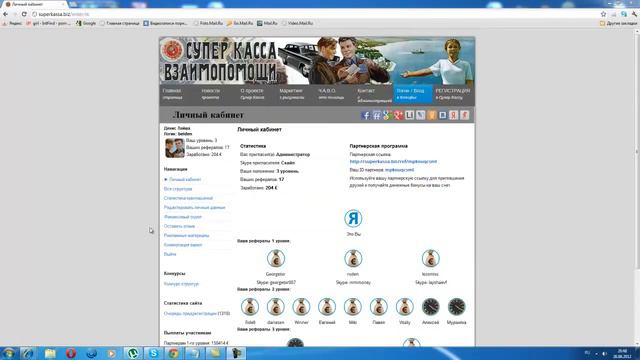
Task: Click the red Yandex 'Я' share icon
Action: [453, 115]
